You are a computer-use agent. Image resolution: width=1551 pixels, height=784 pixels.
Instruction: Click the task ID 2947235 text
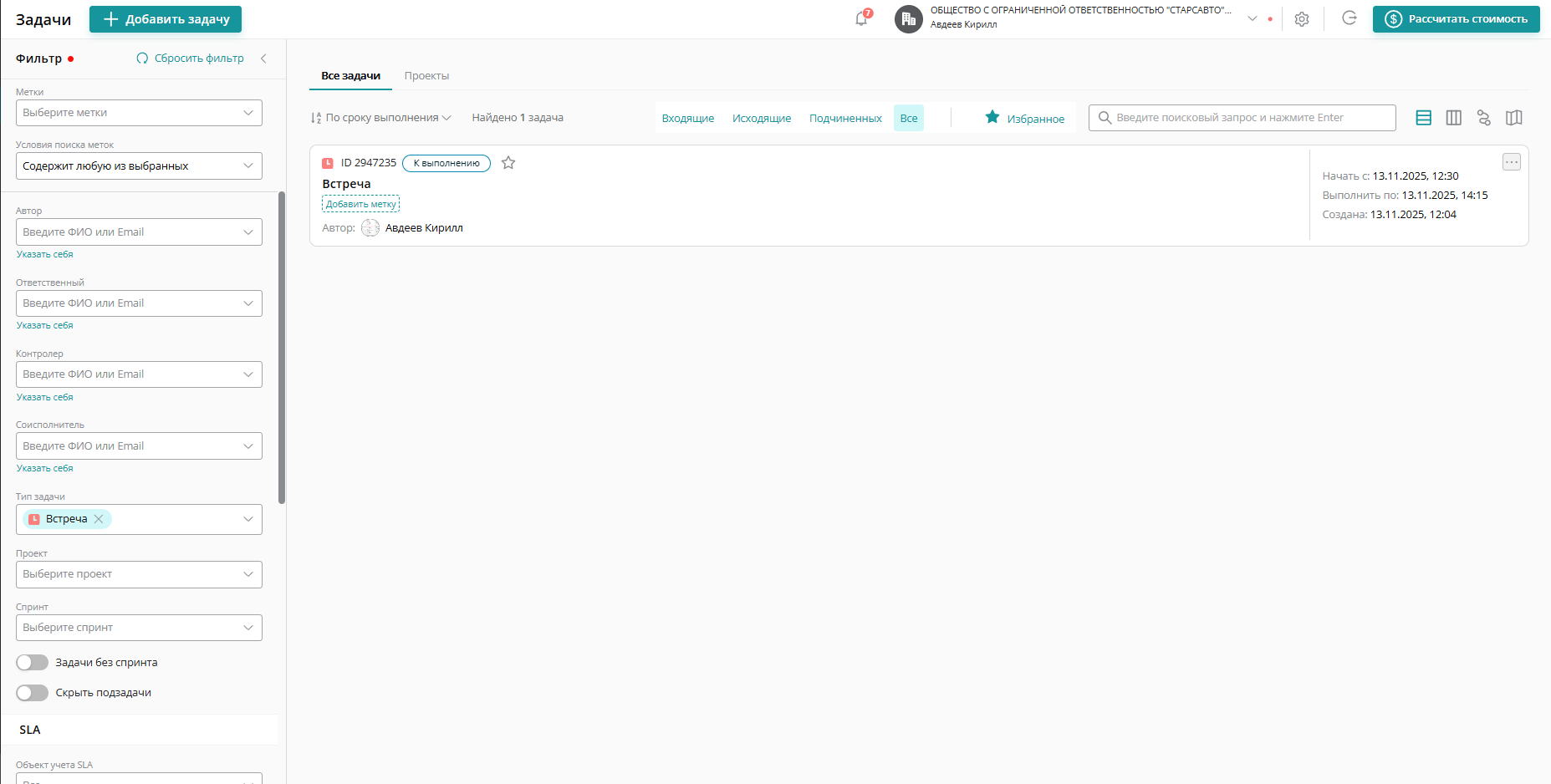point(369,163)
